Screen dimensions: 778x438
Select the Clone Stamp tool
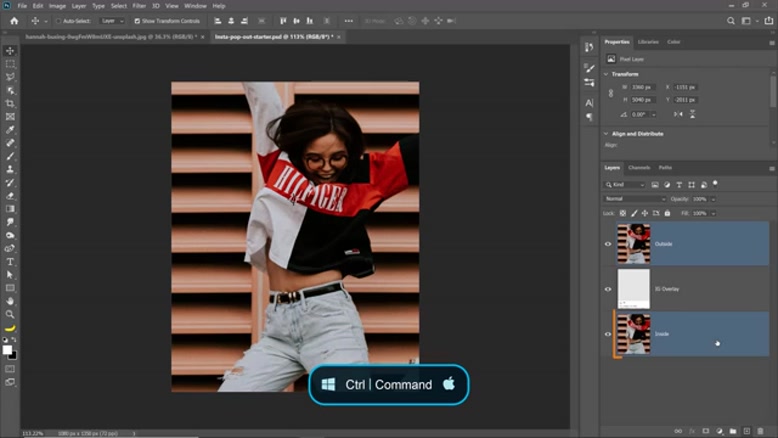coord(10,169)
